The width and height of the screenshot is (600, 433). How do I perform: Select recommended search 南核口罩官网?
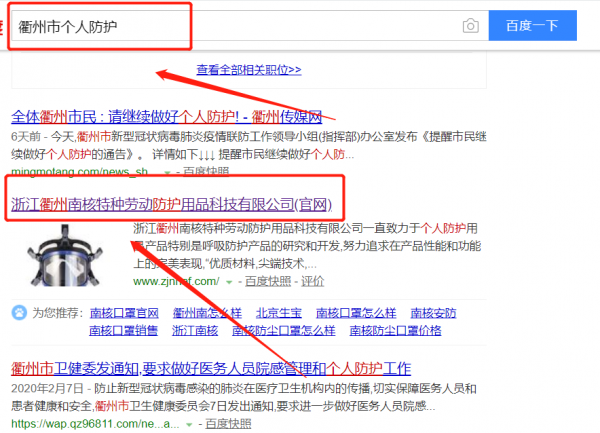[x=123, y=312]
